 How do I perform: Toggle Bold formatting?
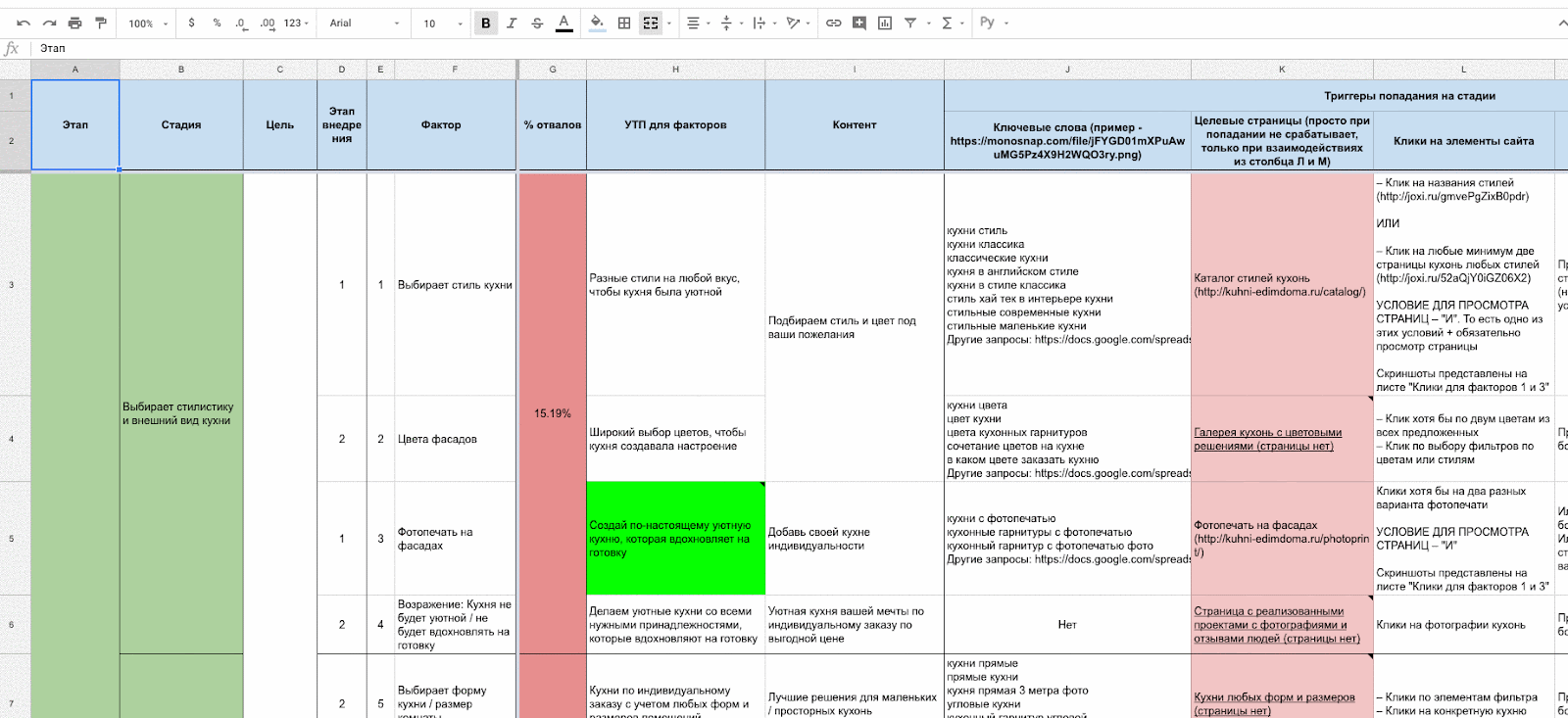485,23
